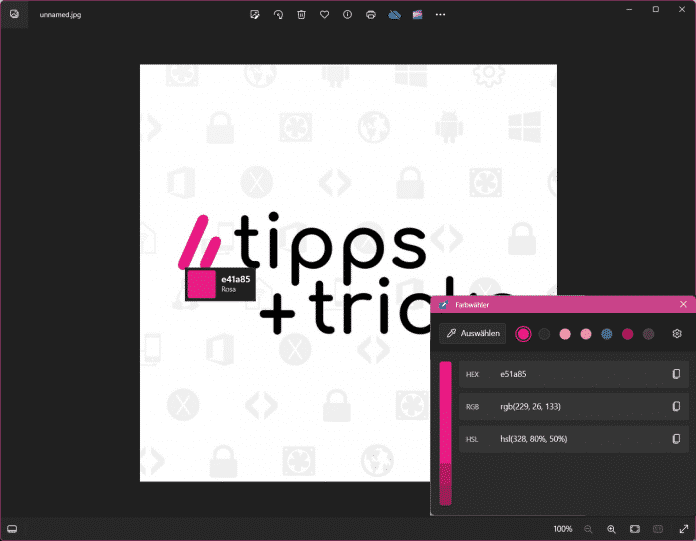This screenshot has height=541, width=696.
Task: Open the image editor
Action: [255, 15]
